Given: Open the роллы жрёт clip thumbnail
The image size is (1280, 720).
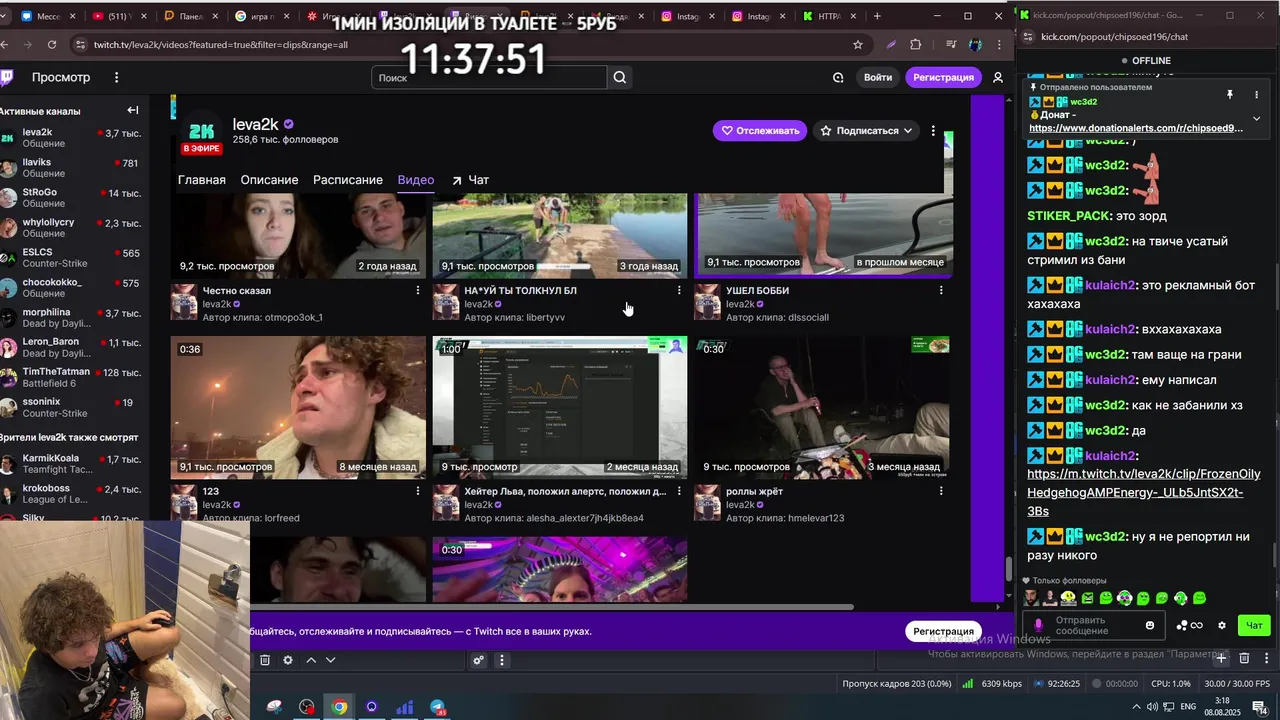Looking at the screenshot, I should click(x=822, y=407).
